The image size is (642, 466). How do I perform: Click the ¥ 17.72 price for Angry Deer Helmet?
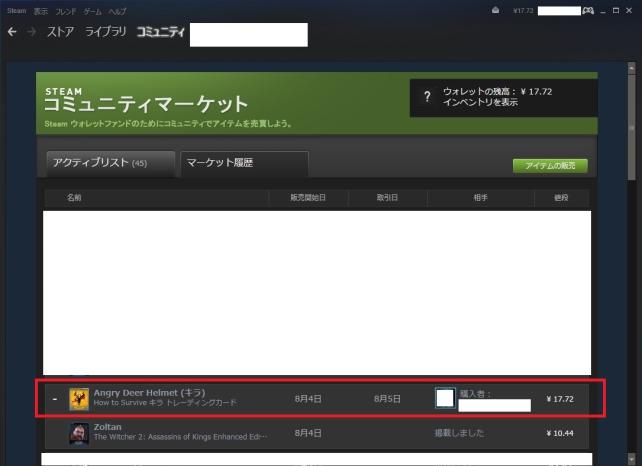(560, 399)
